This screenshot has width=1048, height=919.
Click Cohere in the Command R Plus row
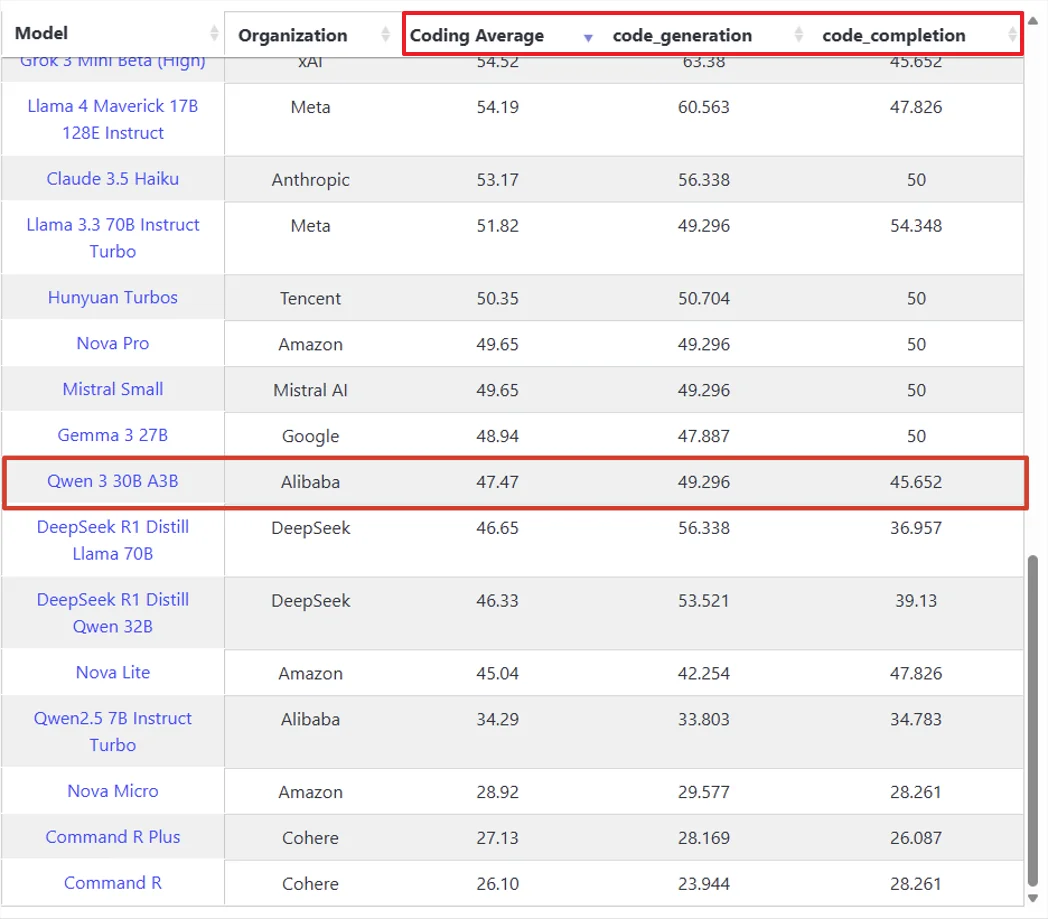pyautogui.click(x=311, y=837)
